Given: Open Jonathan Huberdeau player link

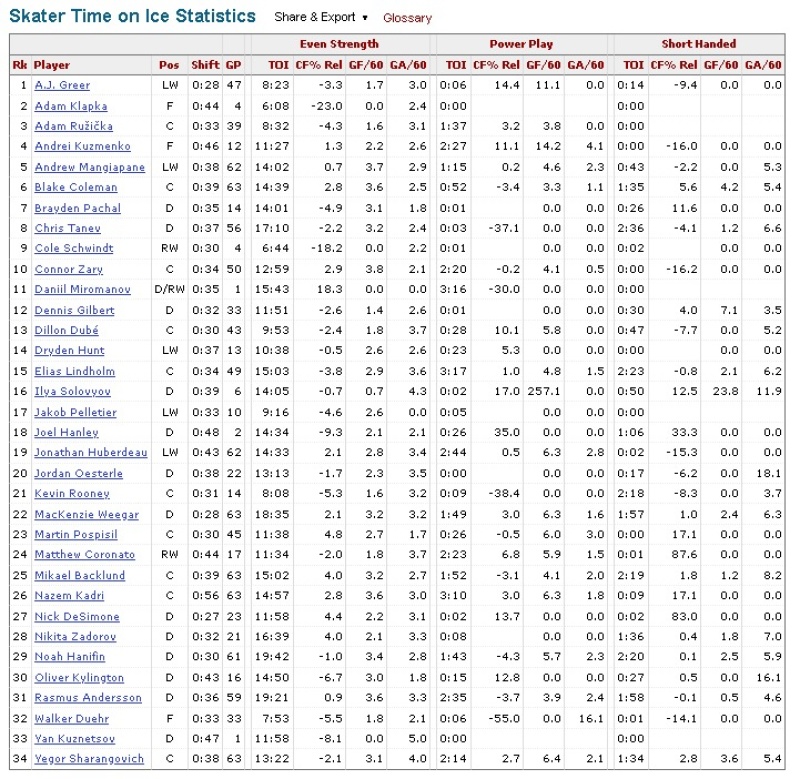Looking at the screenshot, I should (91, 453).
